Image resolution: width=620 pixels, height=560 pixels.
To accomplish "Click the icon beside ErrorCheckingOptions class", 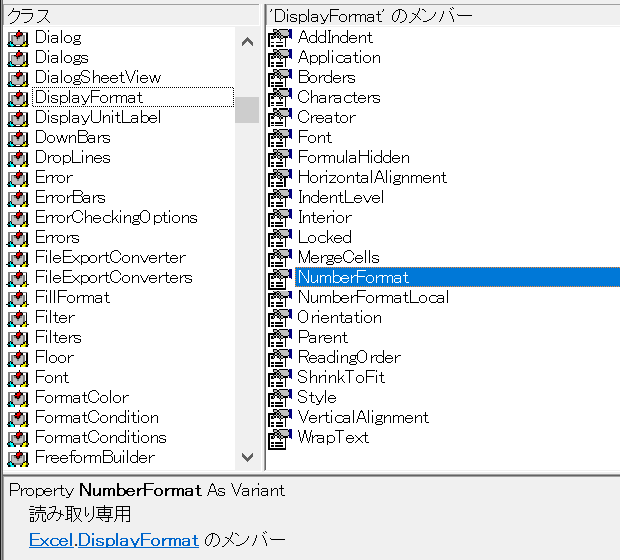I will [x=18, y=218].
